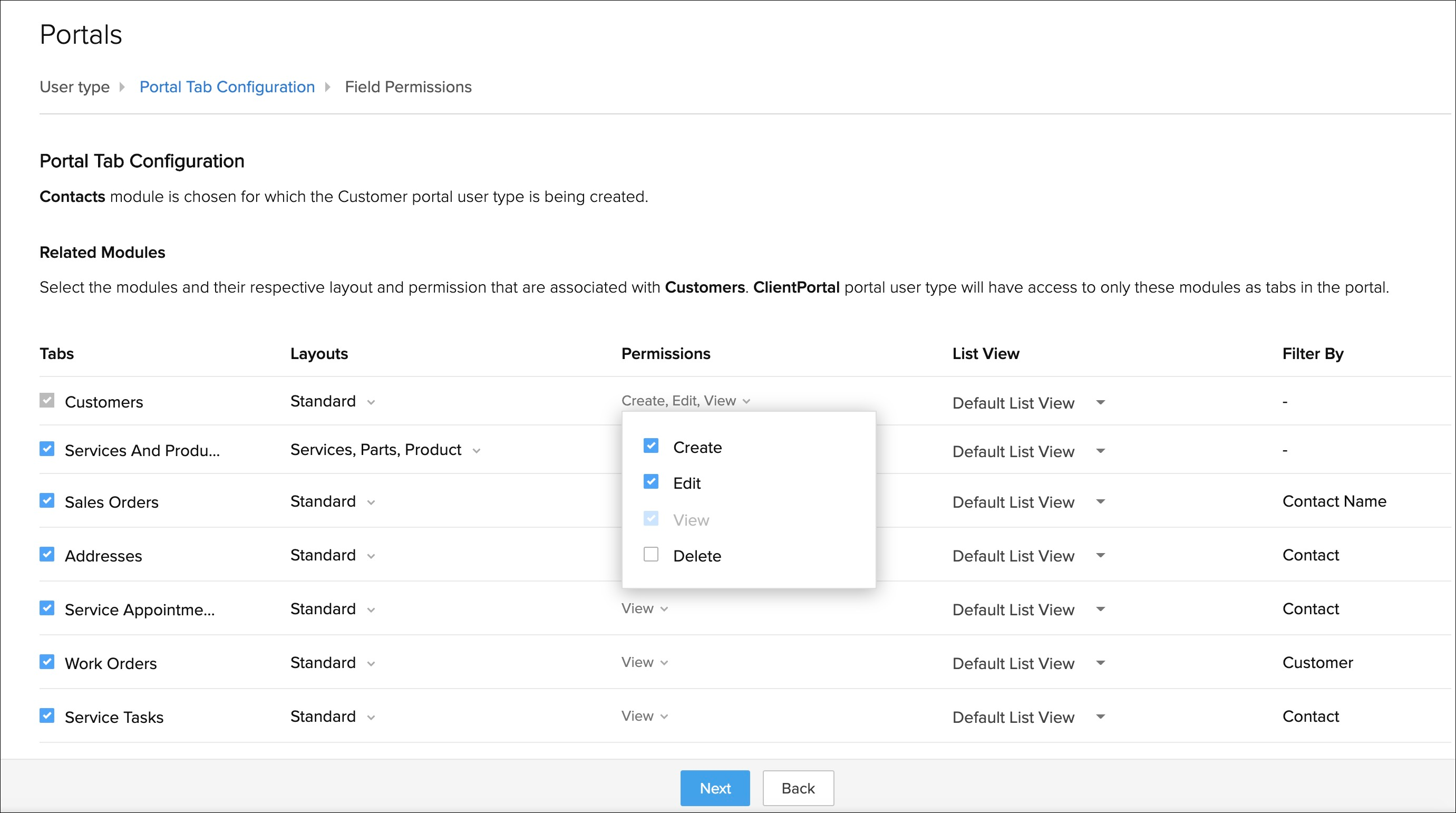Check the Delete permission checkbox
The image size is (1456, 813).
tap(651, 555)
